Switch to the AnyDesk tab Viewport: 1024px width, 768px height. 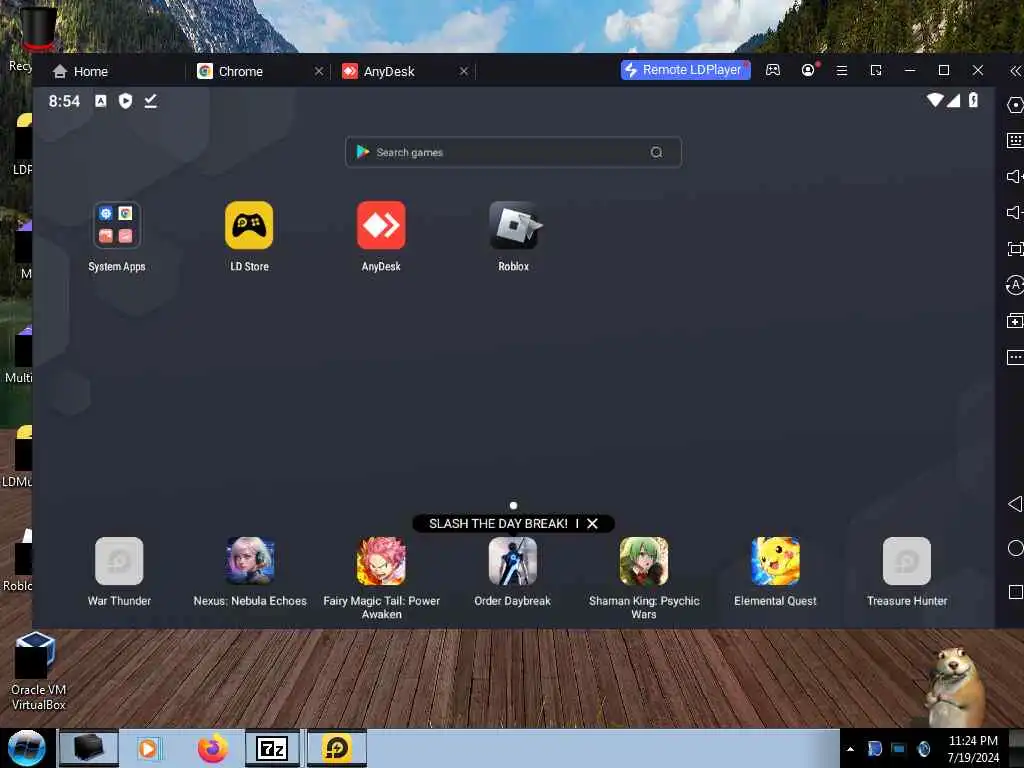coord(378,71)
